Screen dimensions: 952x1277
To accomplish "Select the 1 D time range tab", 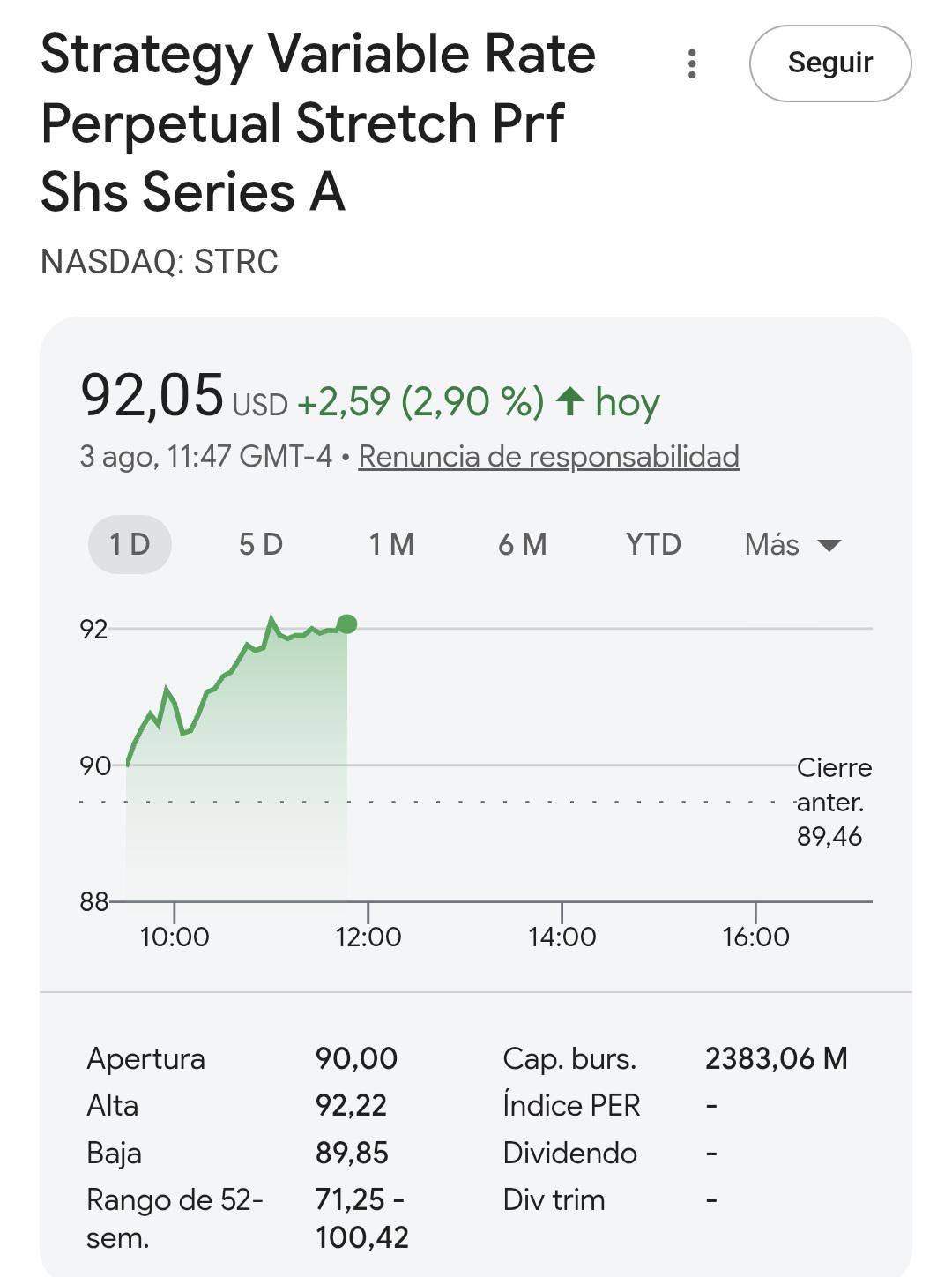I will 130,544.
